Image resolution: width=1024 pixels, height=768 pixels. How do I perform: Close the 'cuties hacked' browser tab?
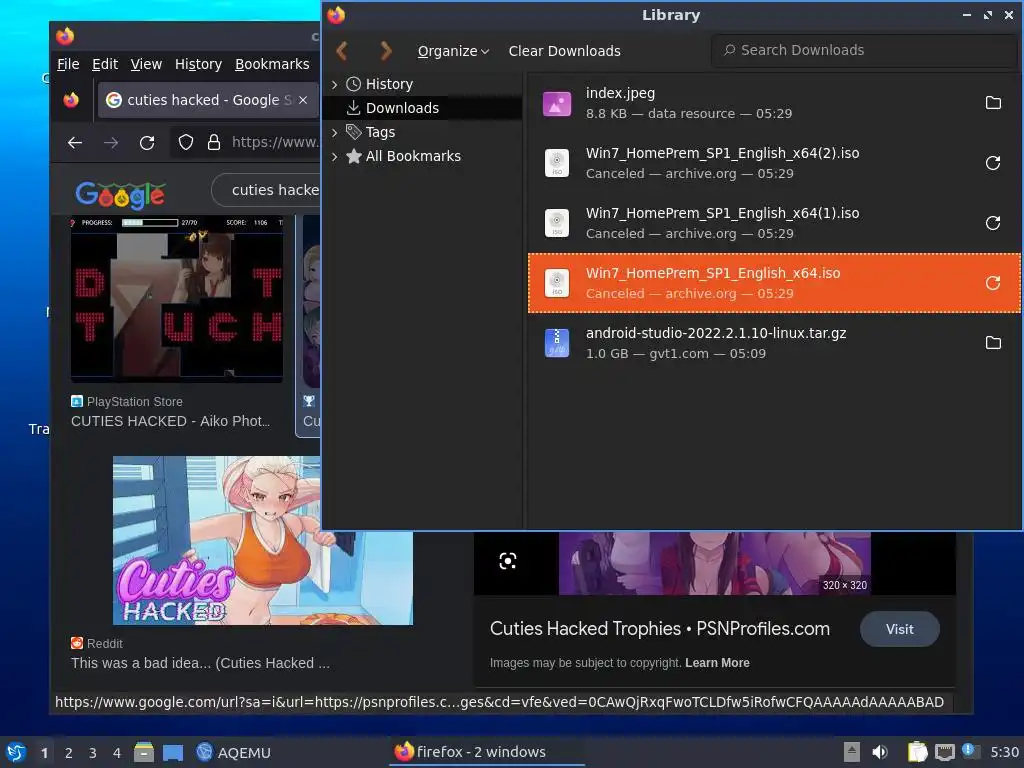(303, 101)
